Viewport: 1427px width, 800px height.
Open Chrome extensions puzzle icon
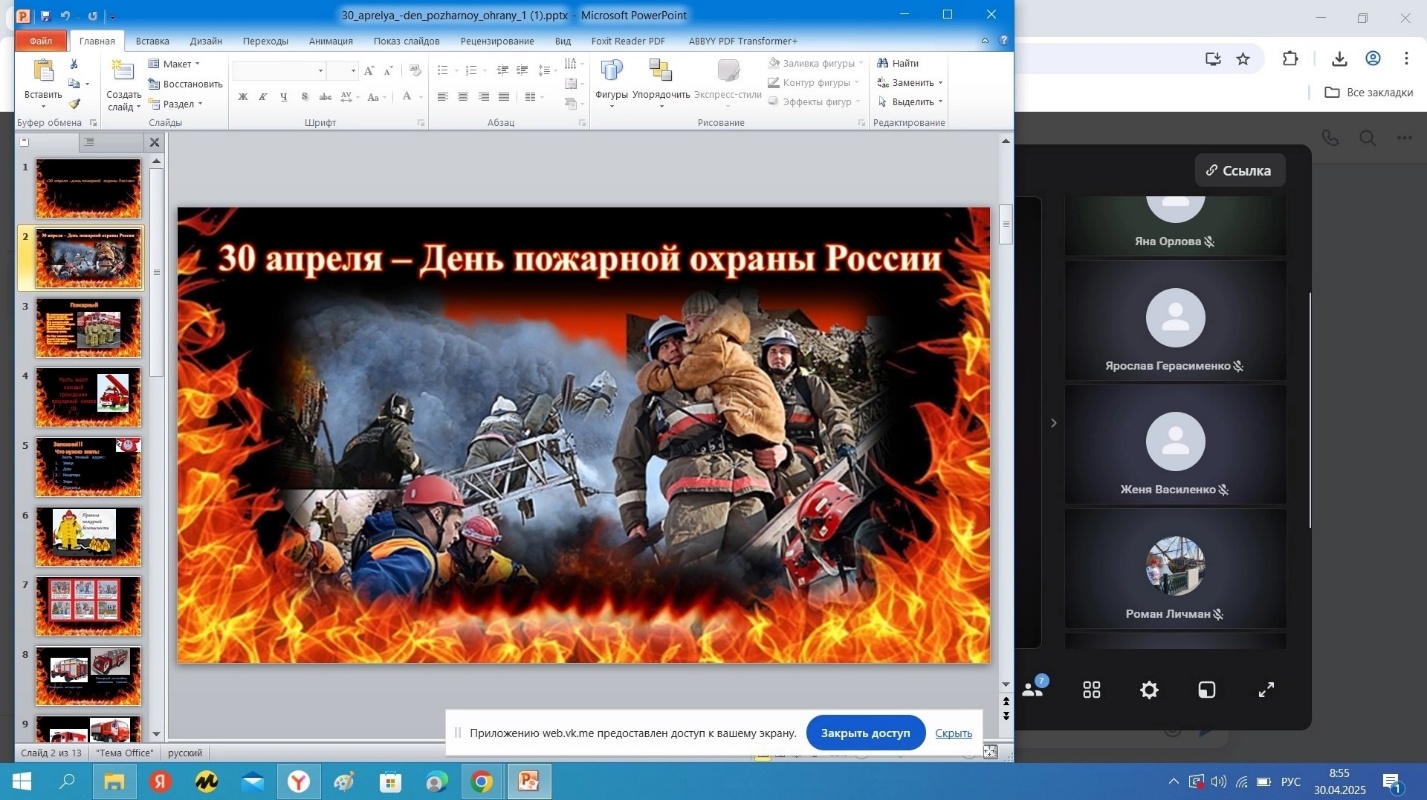[x=1290, y=59]
